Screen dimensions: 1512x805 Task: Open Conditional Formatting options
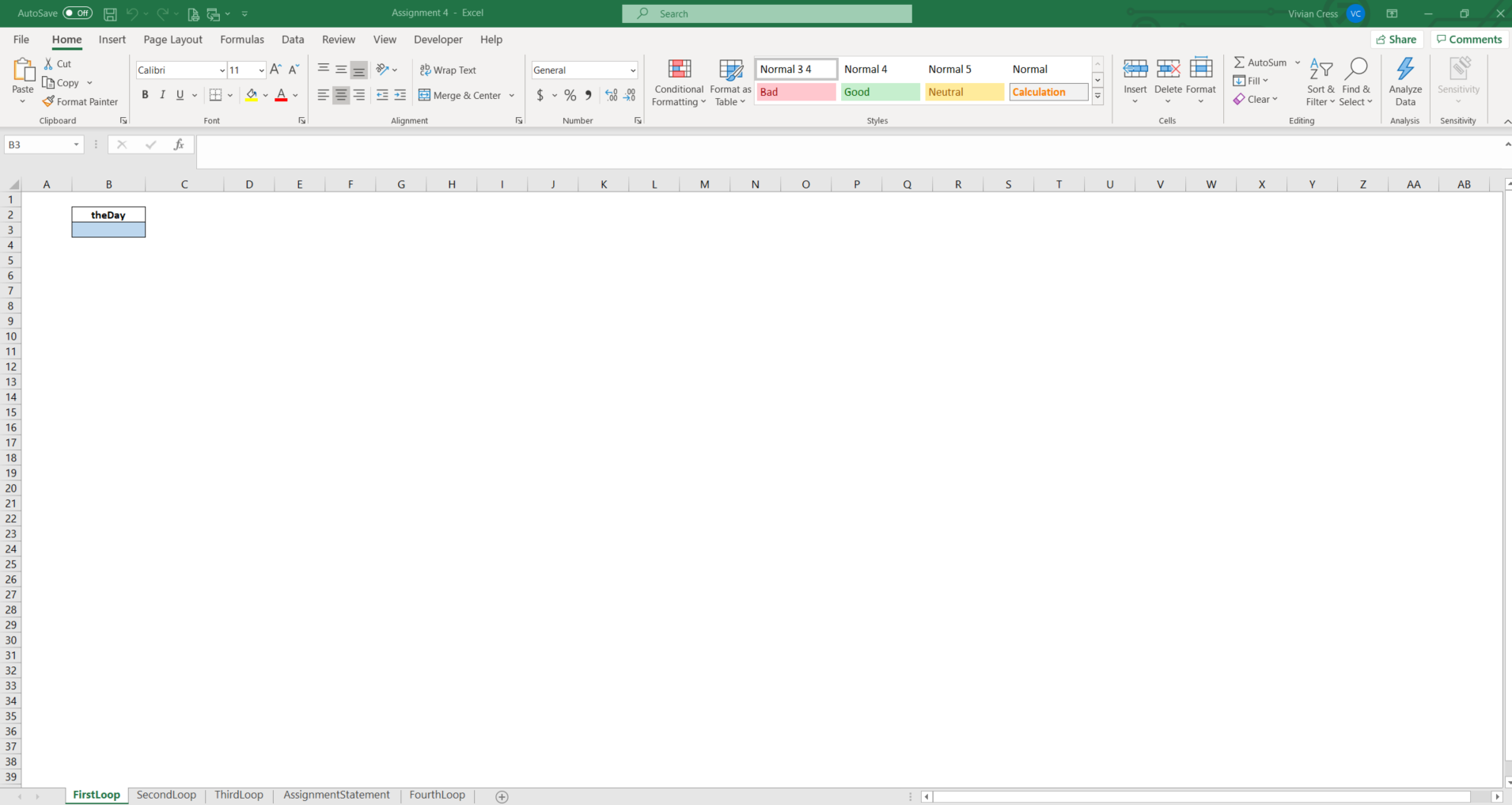pos(678,82)
